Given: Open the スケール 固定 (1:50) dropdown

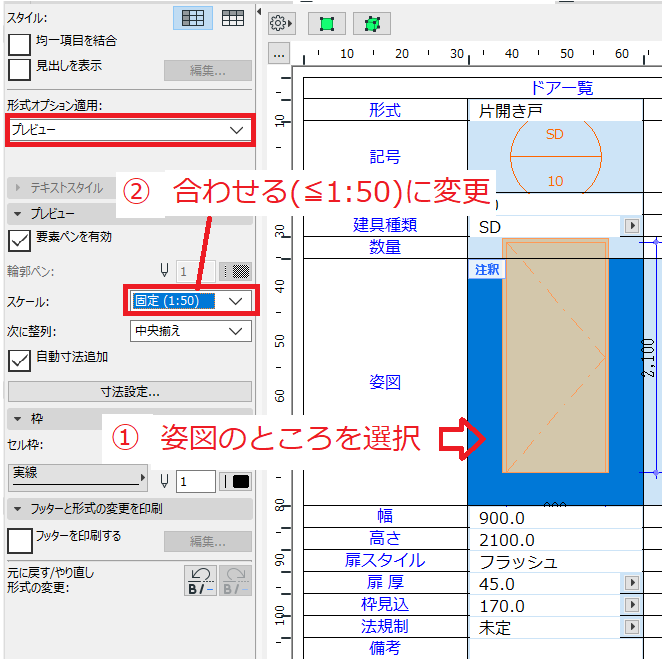Looking at the screenshot, I should point(191,301).
